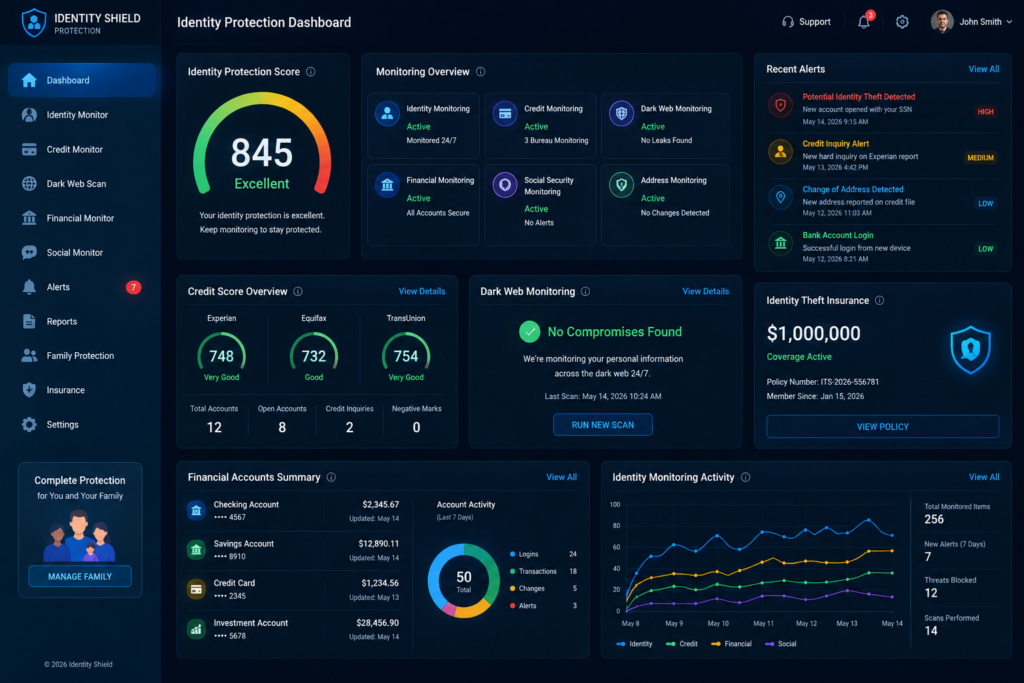The height and width of the screenshot is (683, 1024).
Task: Toggle the Social series in chart legend
Action: tap(781, 644)
